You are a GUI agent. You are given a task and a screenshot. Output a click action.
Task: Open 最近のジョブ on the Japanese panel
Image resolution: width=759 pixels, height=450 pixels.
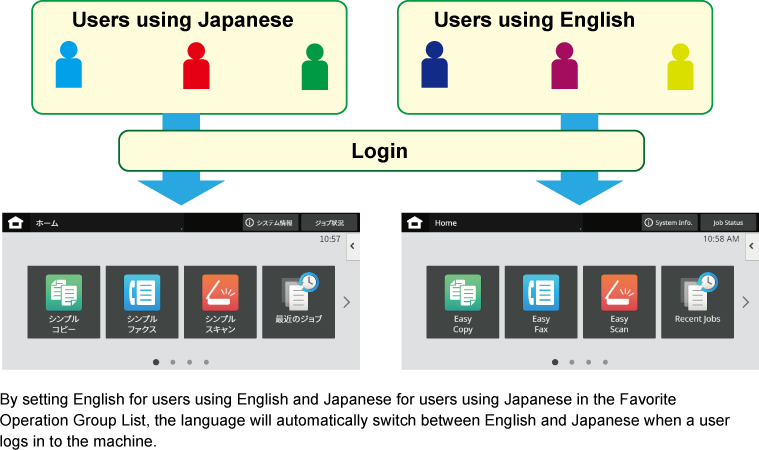298,301
